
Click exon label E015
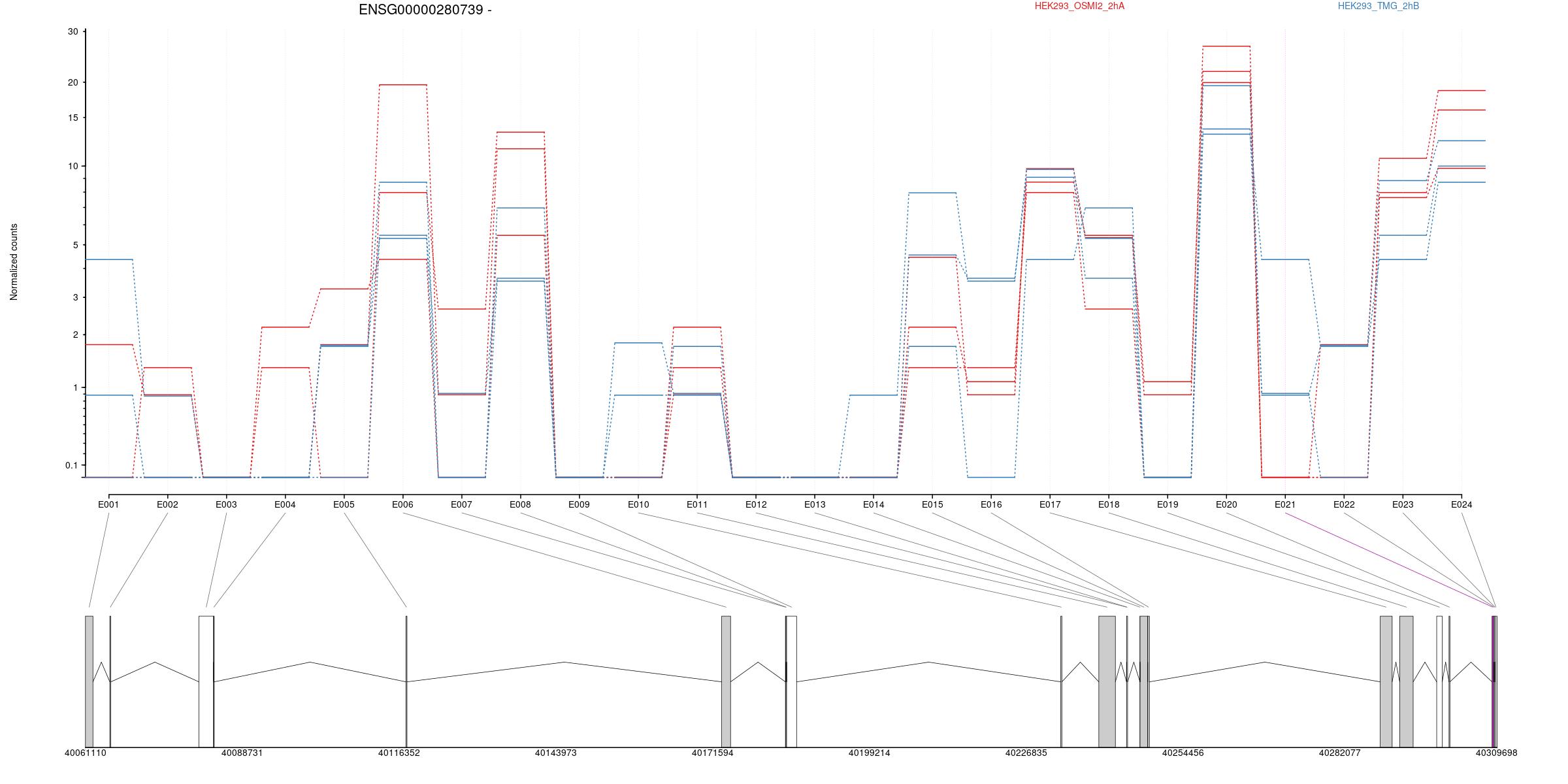coord(932,504)
